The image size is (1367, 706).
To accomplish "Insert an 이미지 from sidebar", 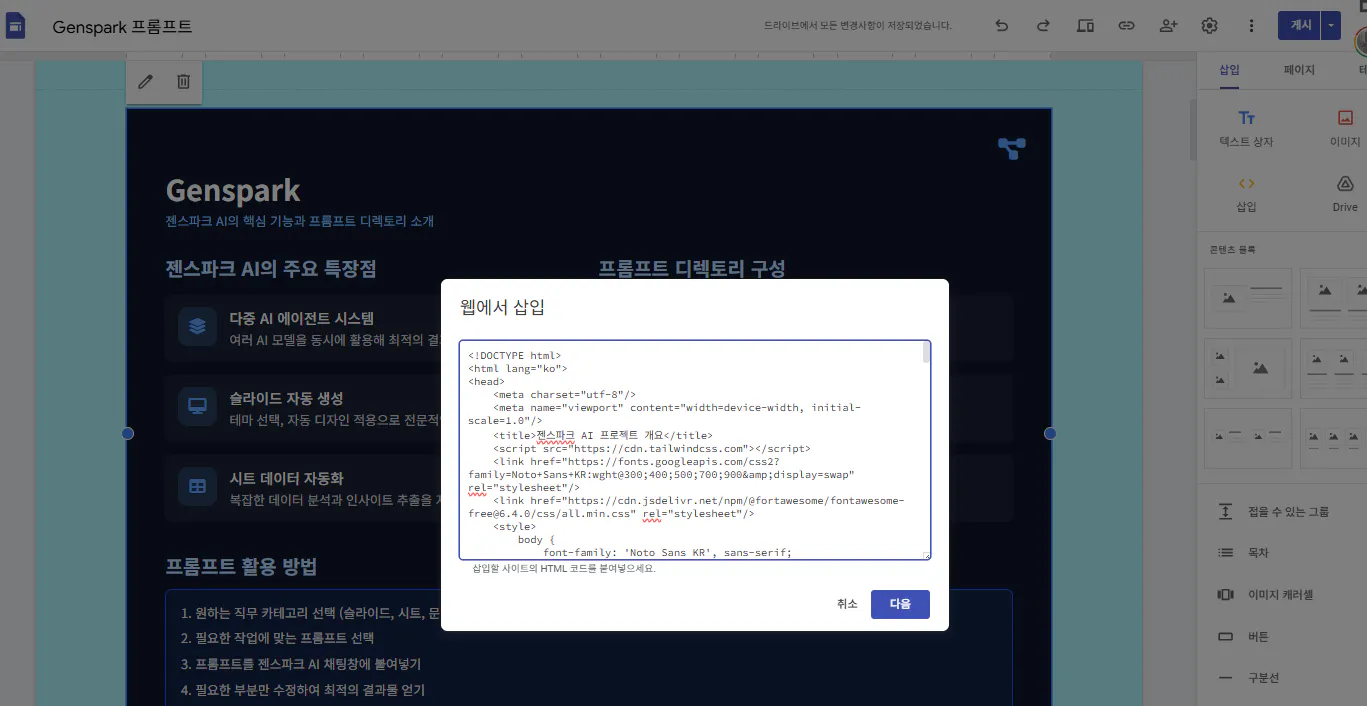I will (1345, 129).
